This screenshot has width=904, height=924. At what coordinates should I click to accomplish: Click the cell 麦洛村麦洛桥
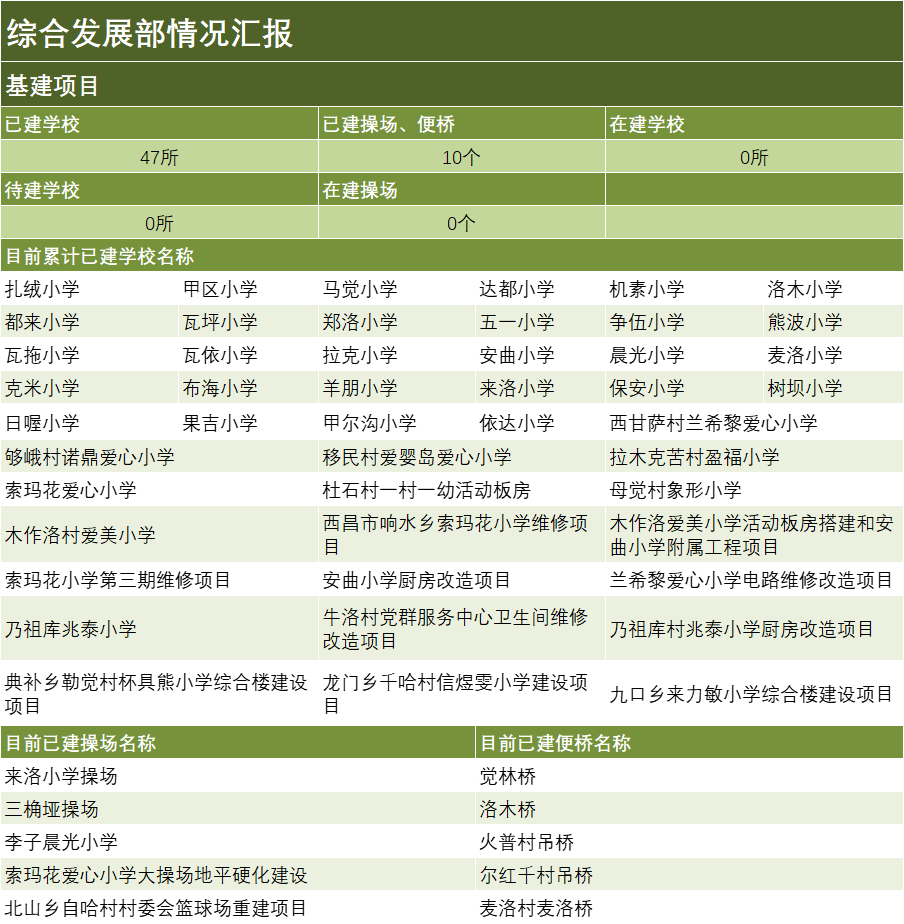(x=689, y=907)
